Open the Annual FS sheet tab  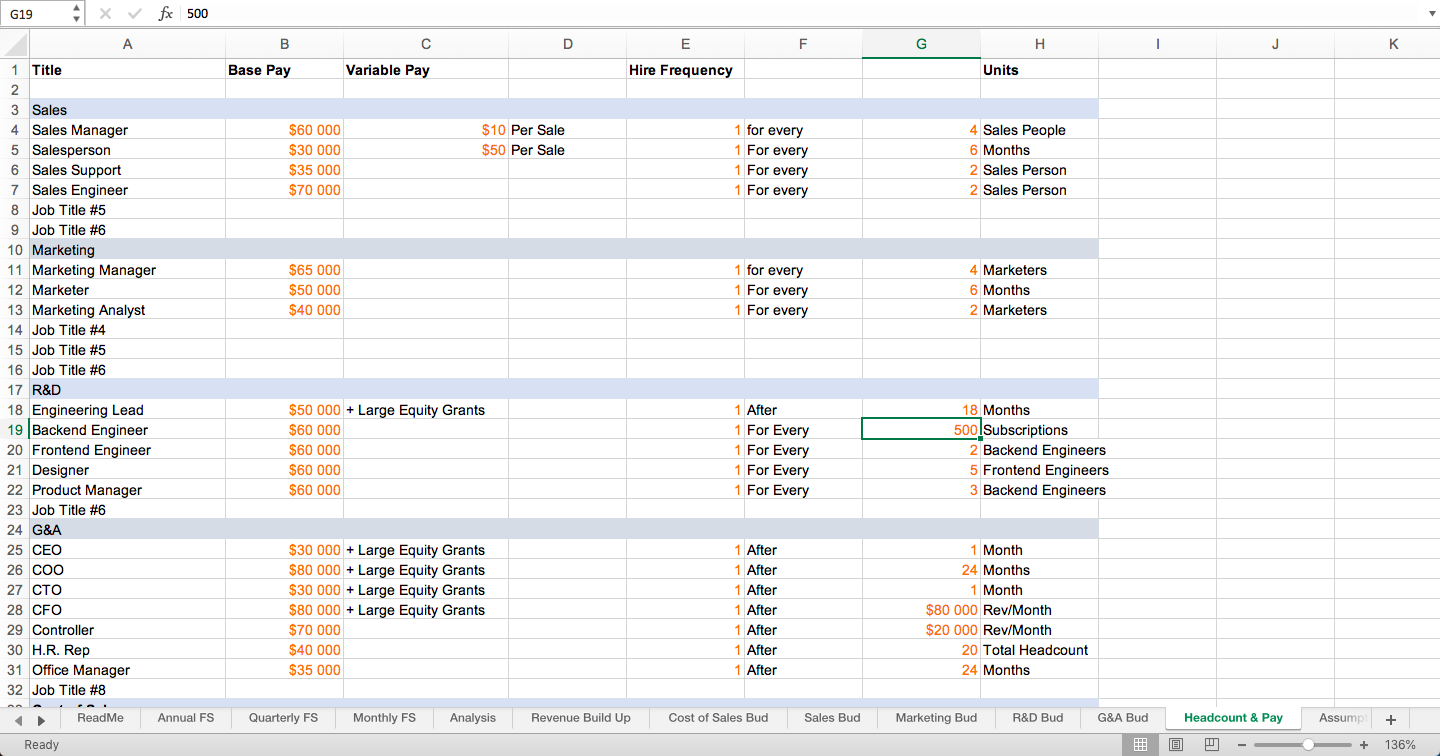click(186, 718)
